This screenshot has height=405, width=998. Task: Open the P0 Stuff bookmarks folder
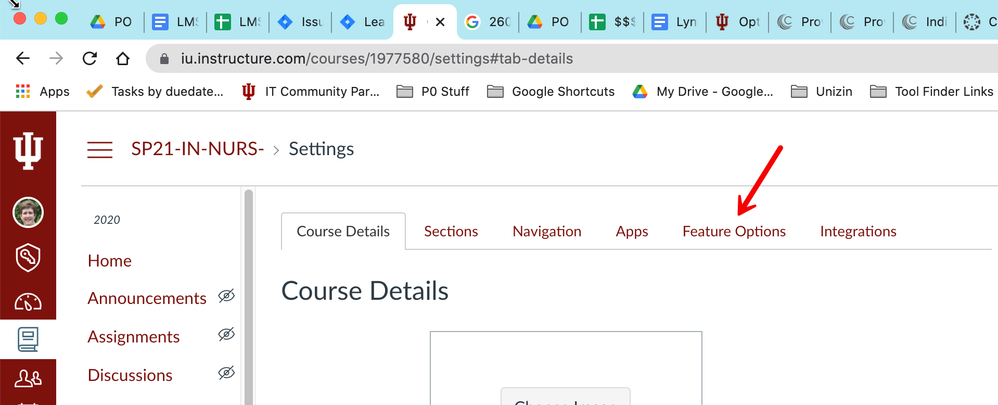point(433,92)
